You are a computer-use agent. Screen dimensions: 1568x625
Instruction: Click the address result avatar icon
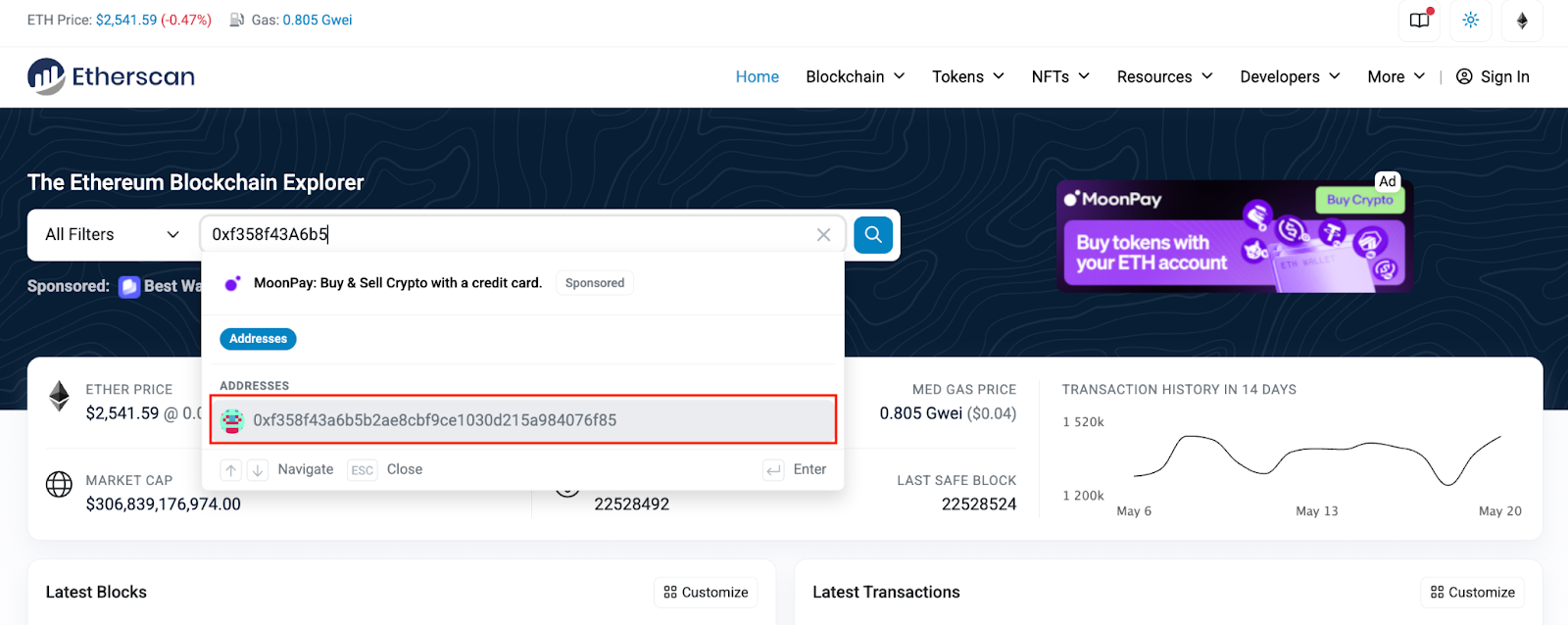pos(232,420)
